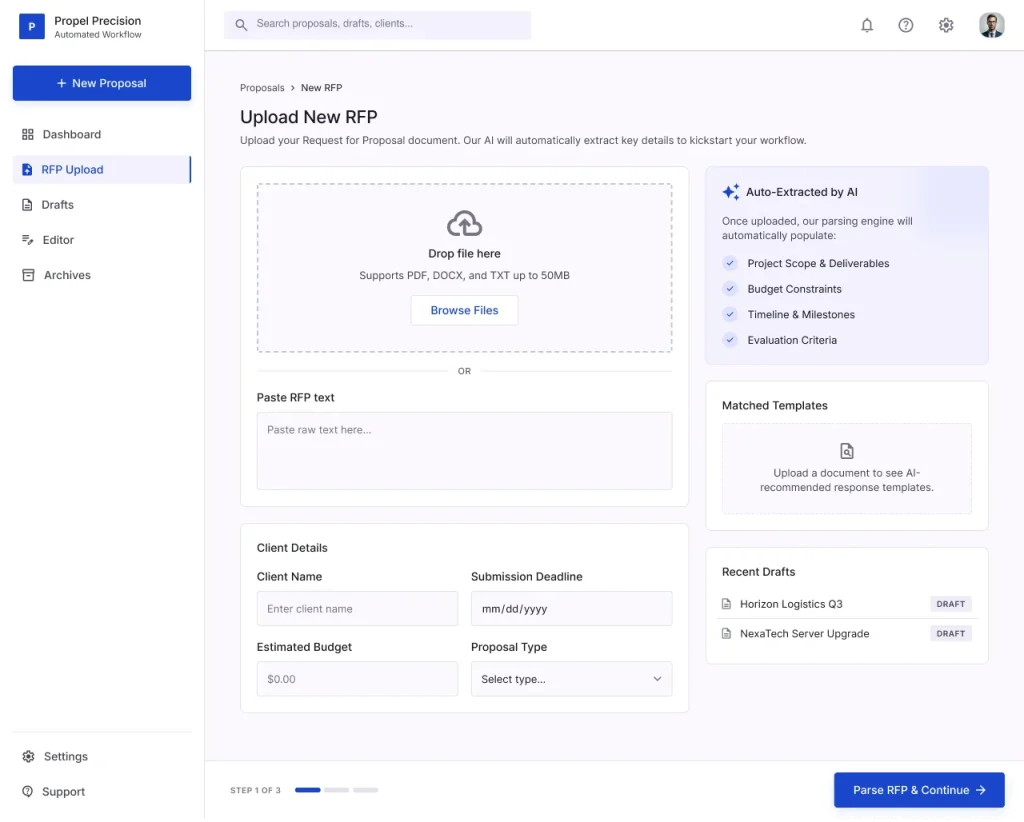Open Archives in sidebar
1024x822 pixels.
[x=102, y=276]
